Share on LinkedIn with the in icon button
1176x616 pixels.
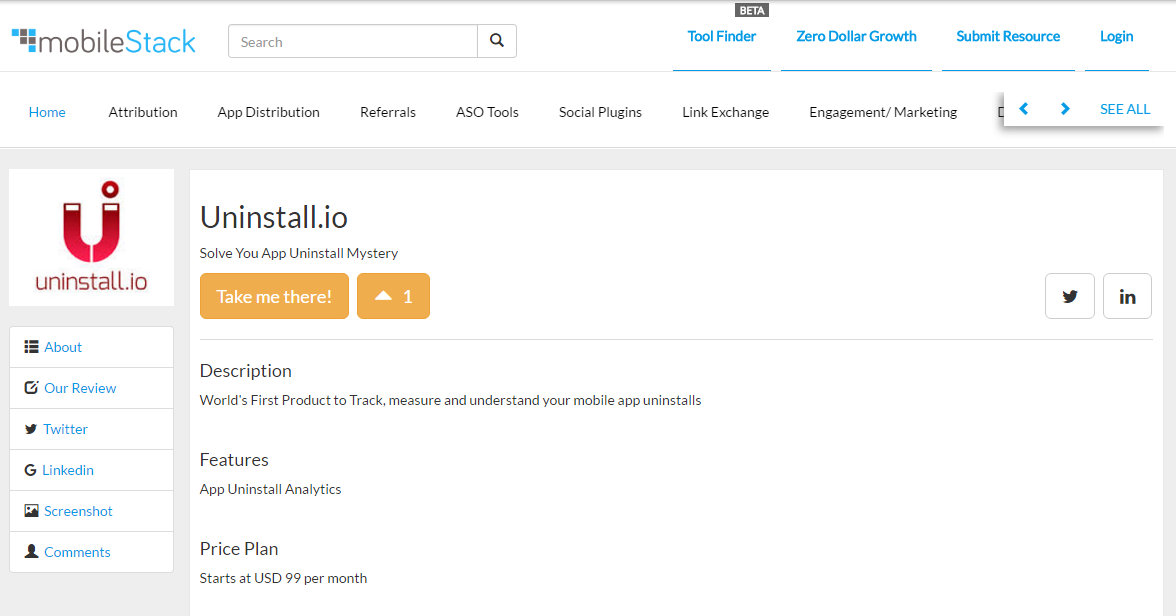coord(1127,296)
